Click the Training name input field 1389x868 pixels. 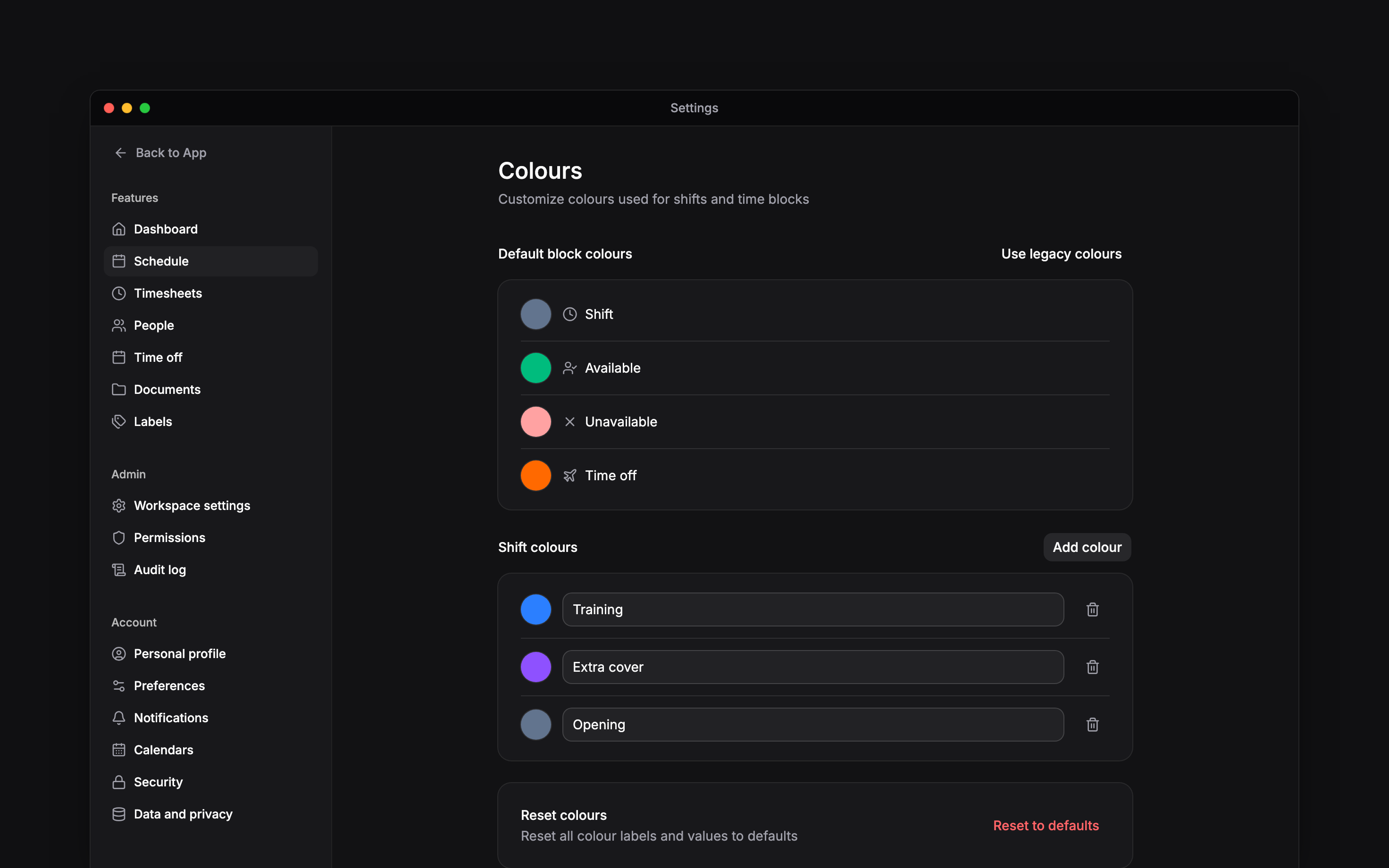(813, 609)
